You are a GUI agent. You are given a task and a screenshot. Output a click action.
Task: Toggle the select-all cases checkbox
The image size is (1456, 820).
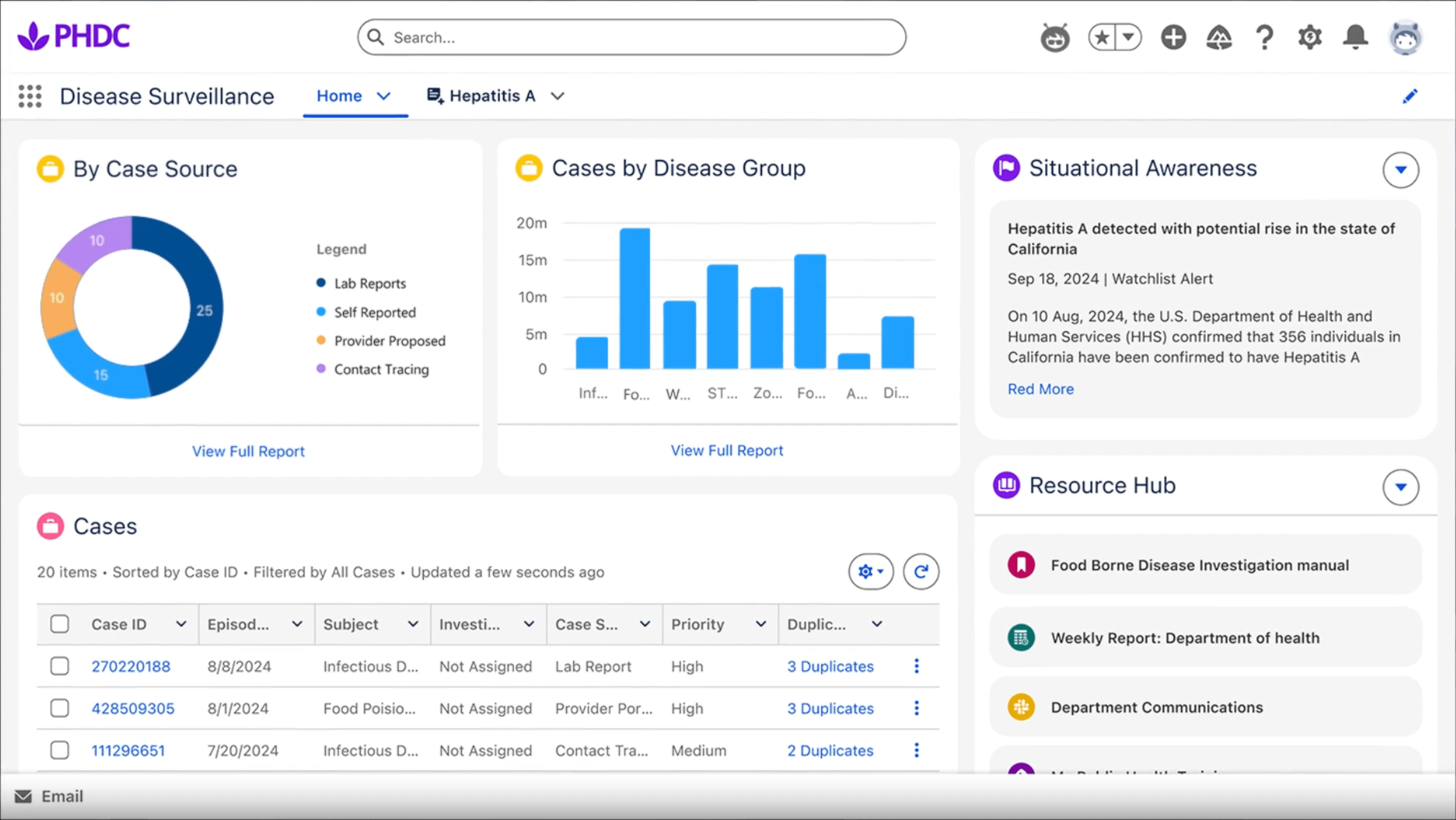pyautogui.click(x=59, y=624)
